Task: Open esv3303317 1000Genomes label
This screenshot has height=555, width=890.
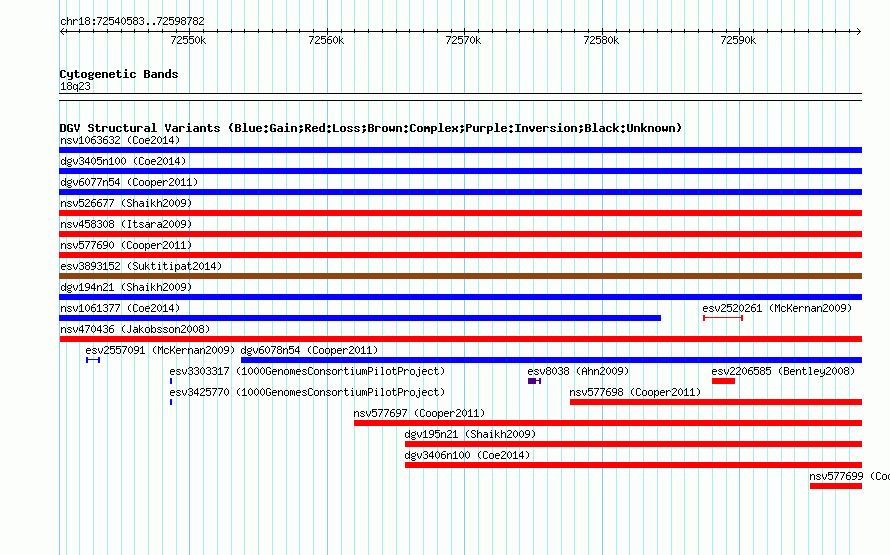Action: [307, 371]
